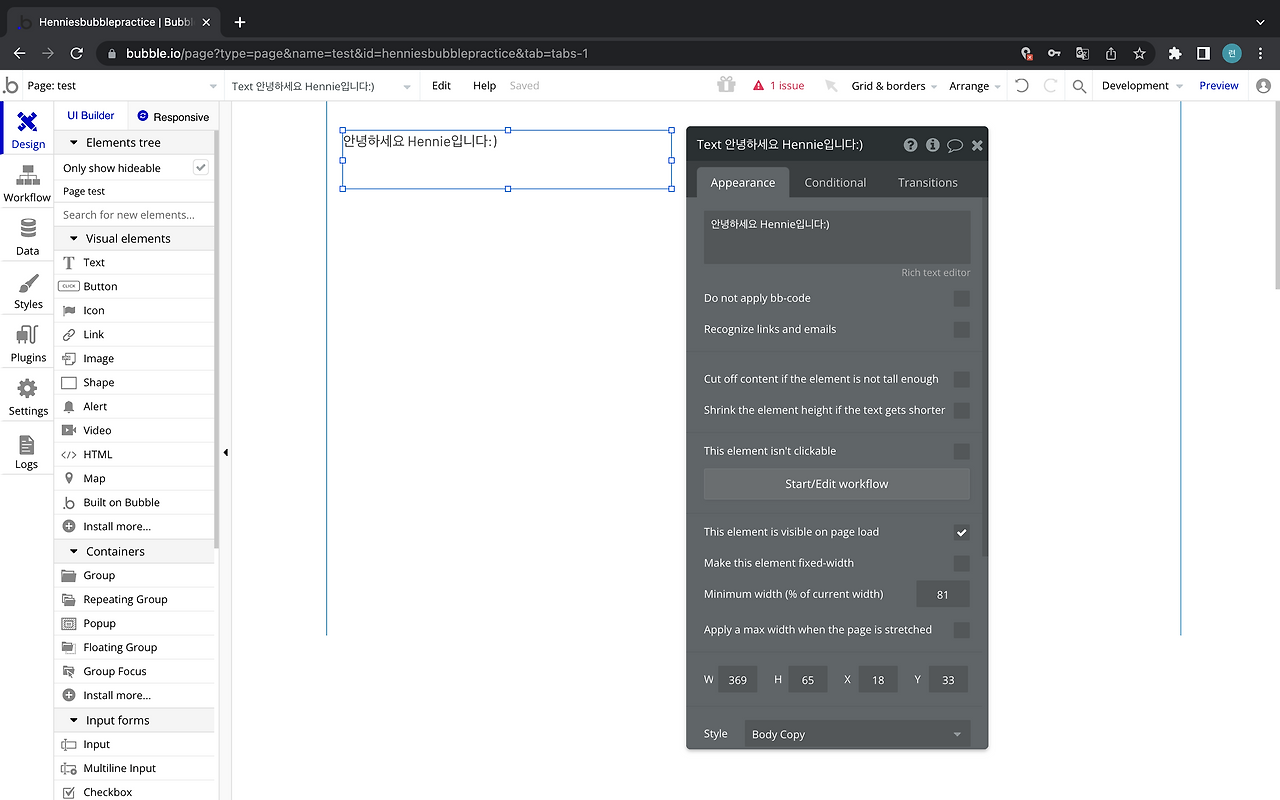
Task: Collapse the Elements tree section
Action: coord(135,142)
